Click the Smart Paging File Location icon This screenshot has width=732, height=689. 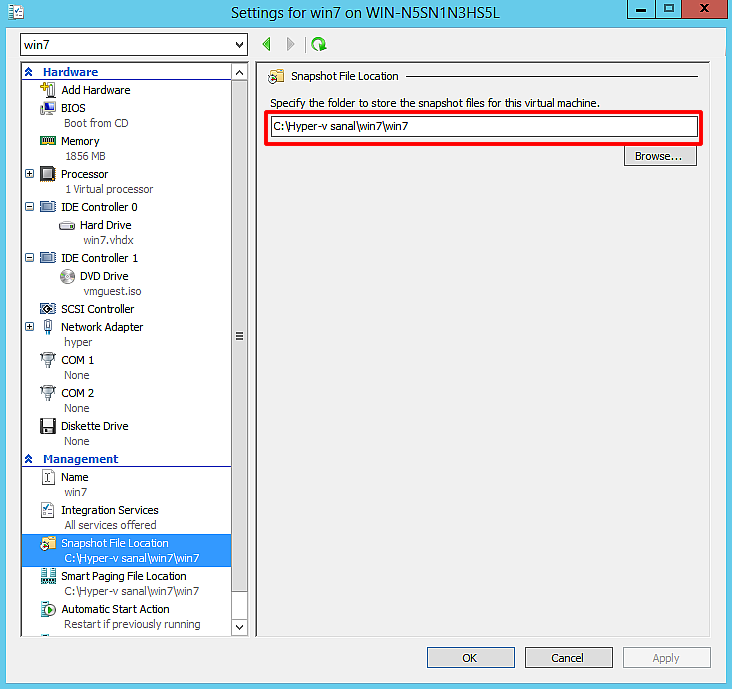48,576
